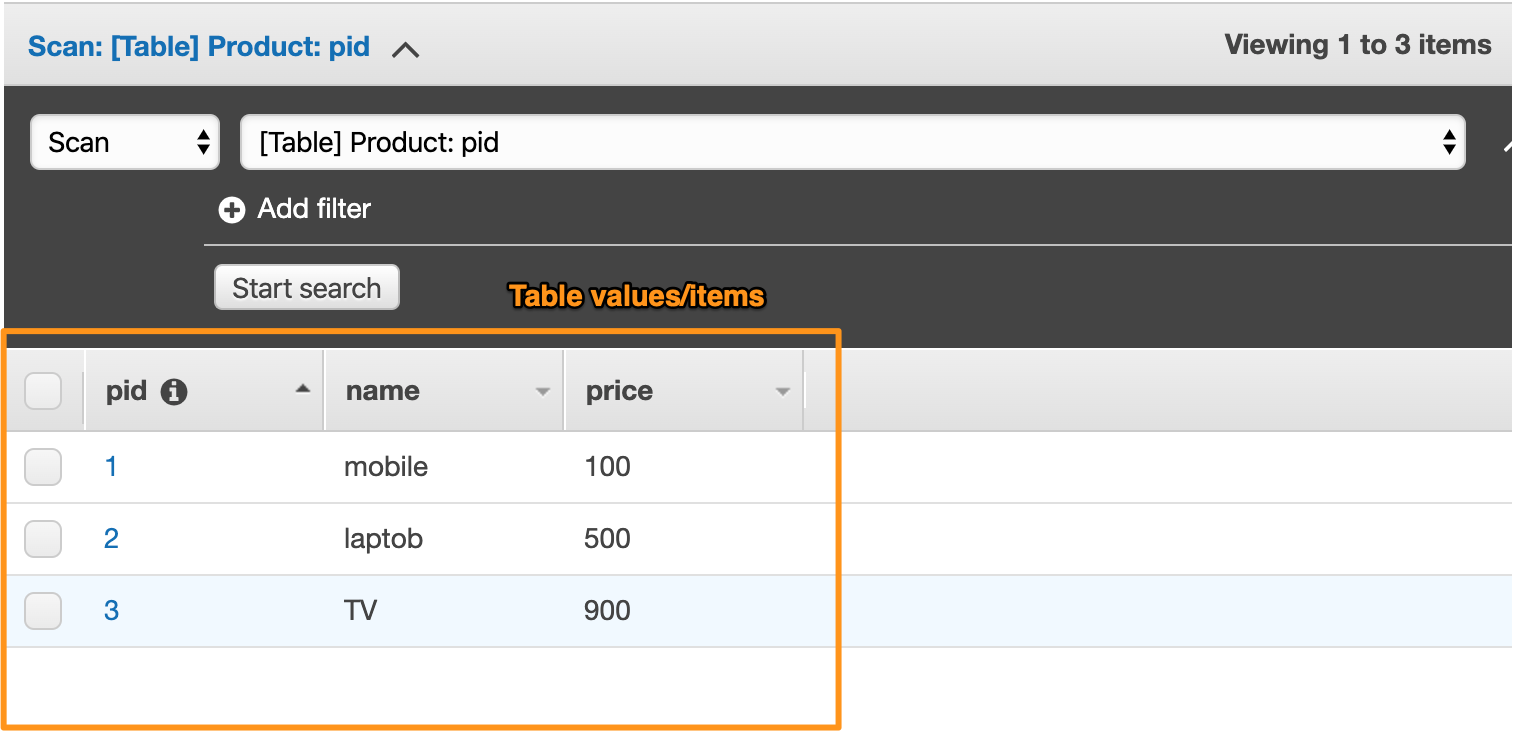Image resolution: width=1534 pixels, height=752 pixels.
Task: Click the plus icon beside Add filter
Action: [232, 210]
